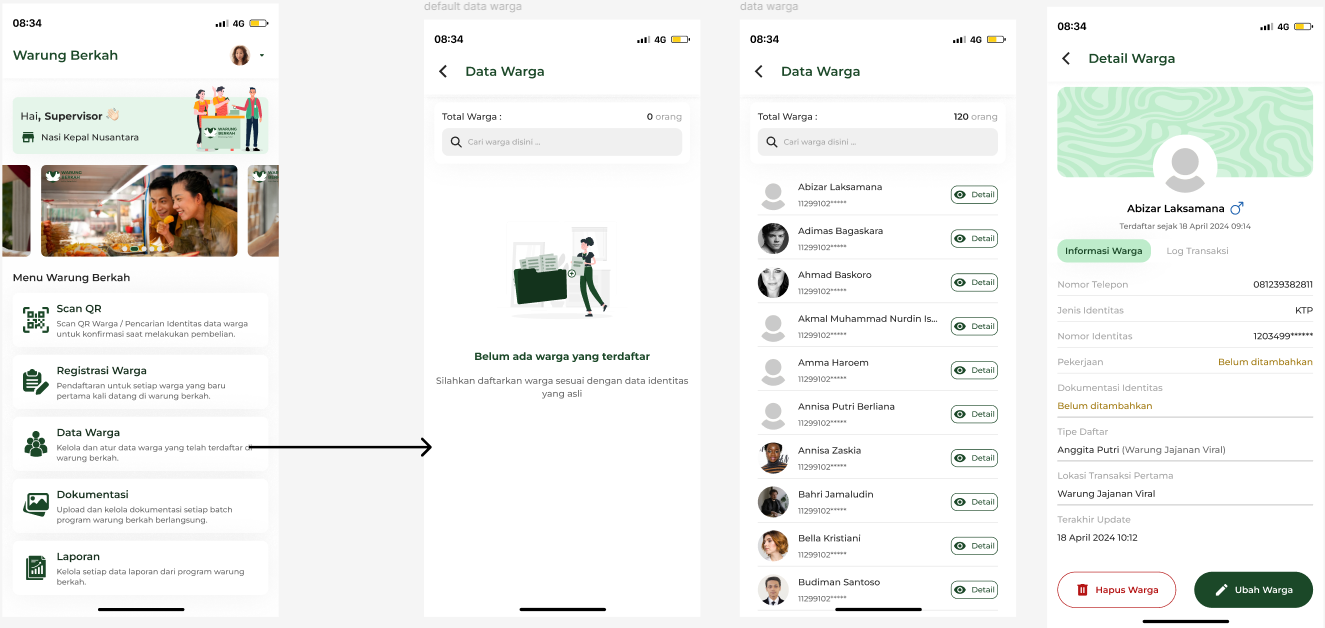Click the Hapus Warga button

coord(1116,590)
